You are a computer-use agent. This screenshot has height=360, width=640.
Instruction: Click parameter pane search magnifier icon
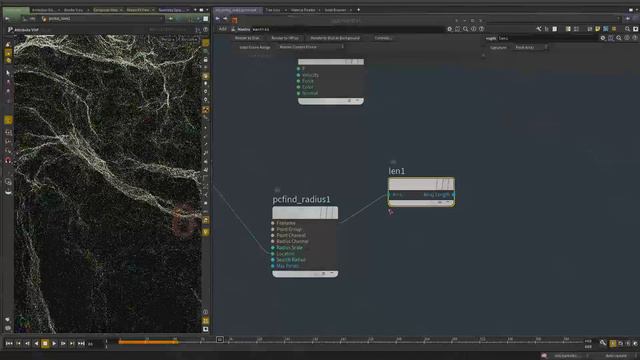pyautogui.click(x=466, y=29)
